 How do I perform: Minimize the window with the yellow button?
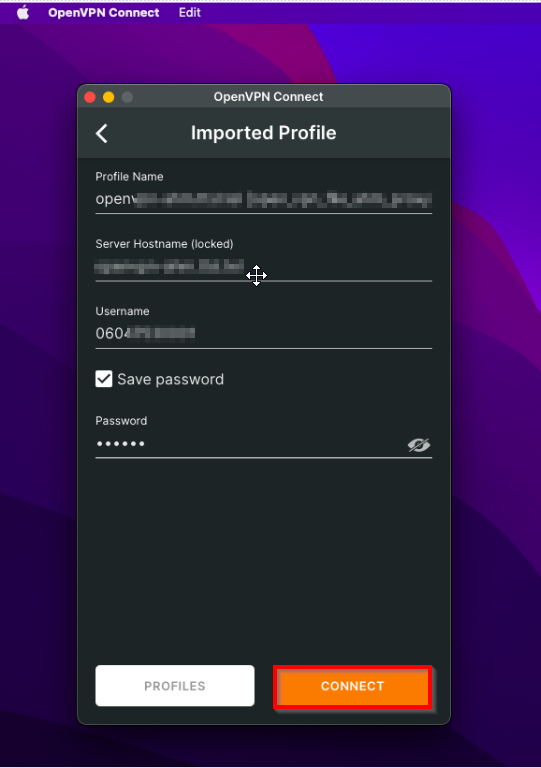pyautogui.click(x=109, y=97)
